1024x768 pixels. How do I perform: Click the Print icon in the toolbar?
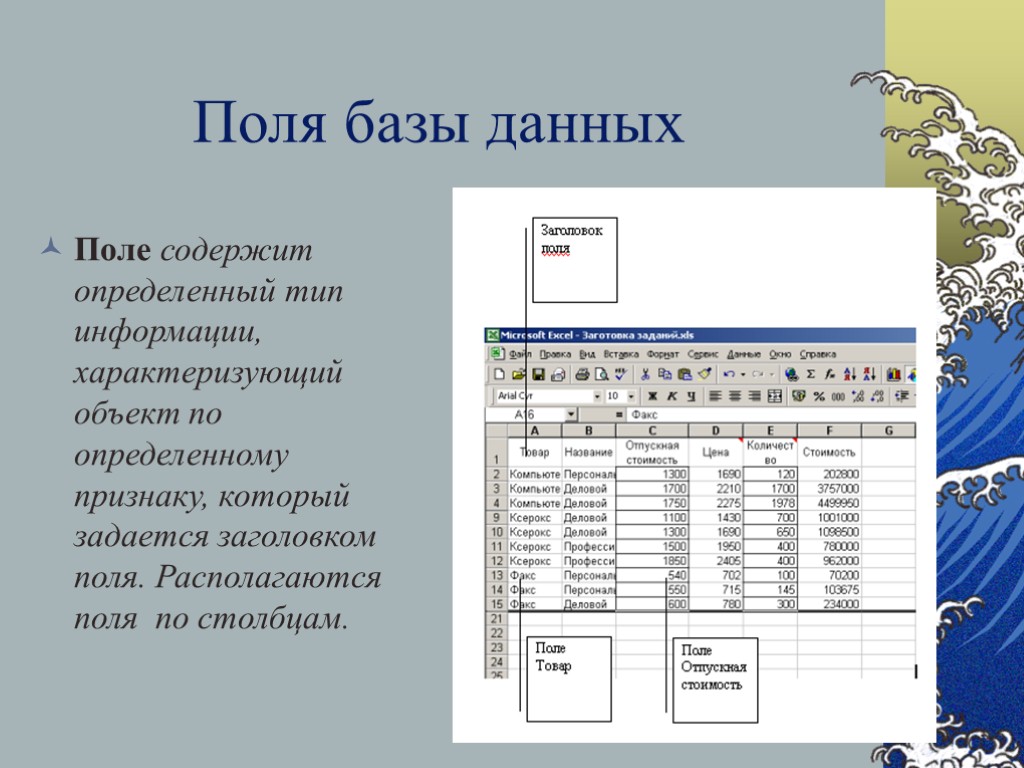(x=583, y=374)
